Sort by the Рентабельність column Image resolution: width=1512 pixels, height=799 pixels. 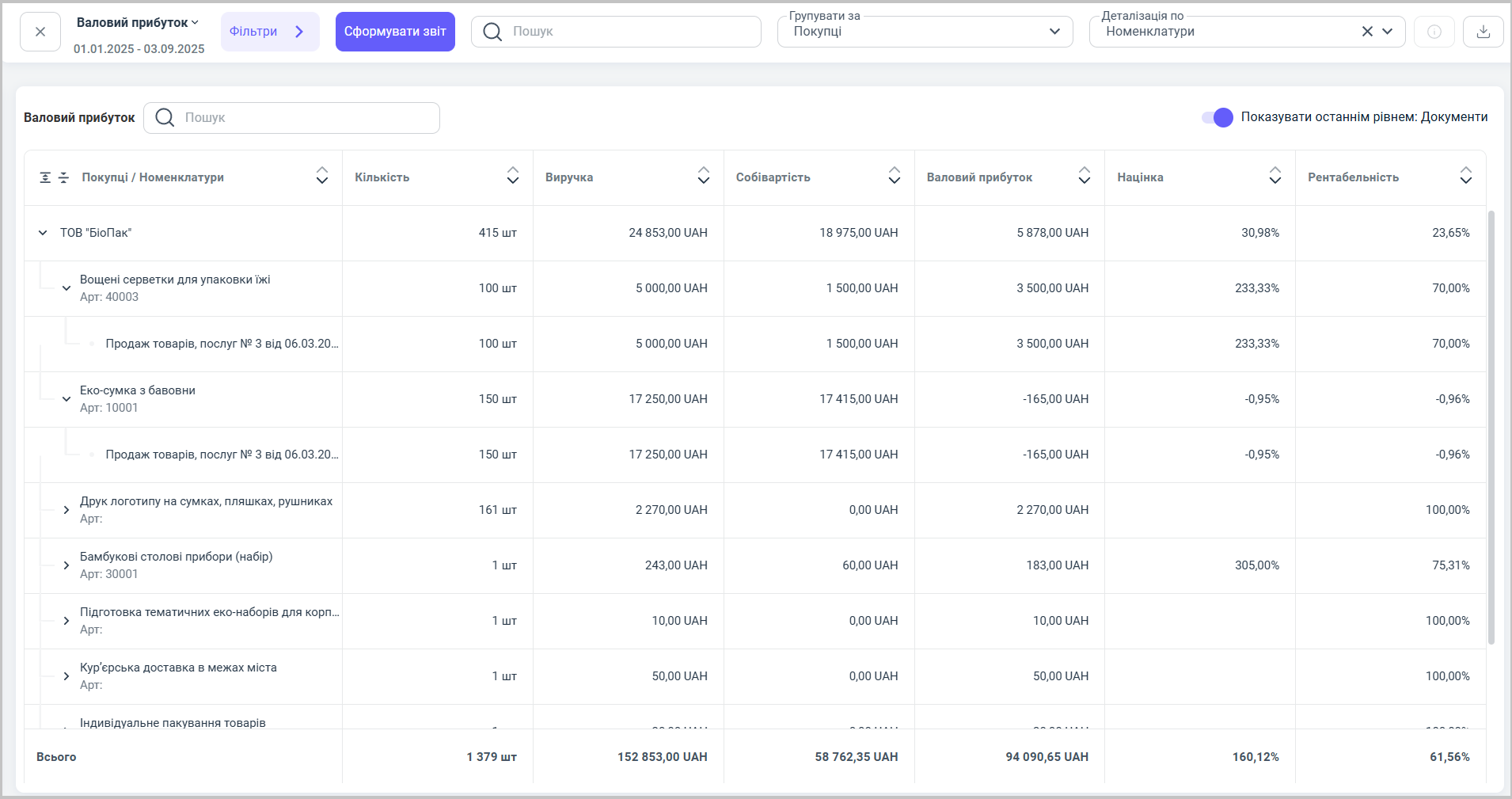coord(1465,176)
